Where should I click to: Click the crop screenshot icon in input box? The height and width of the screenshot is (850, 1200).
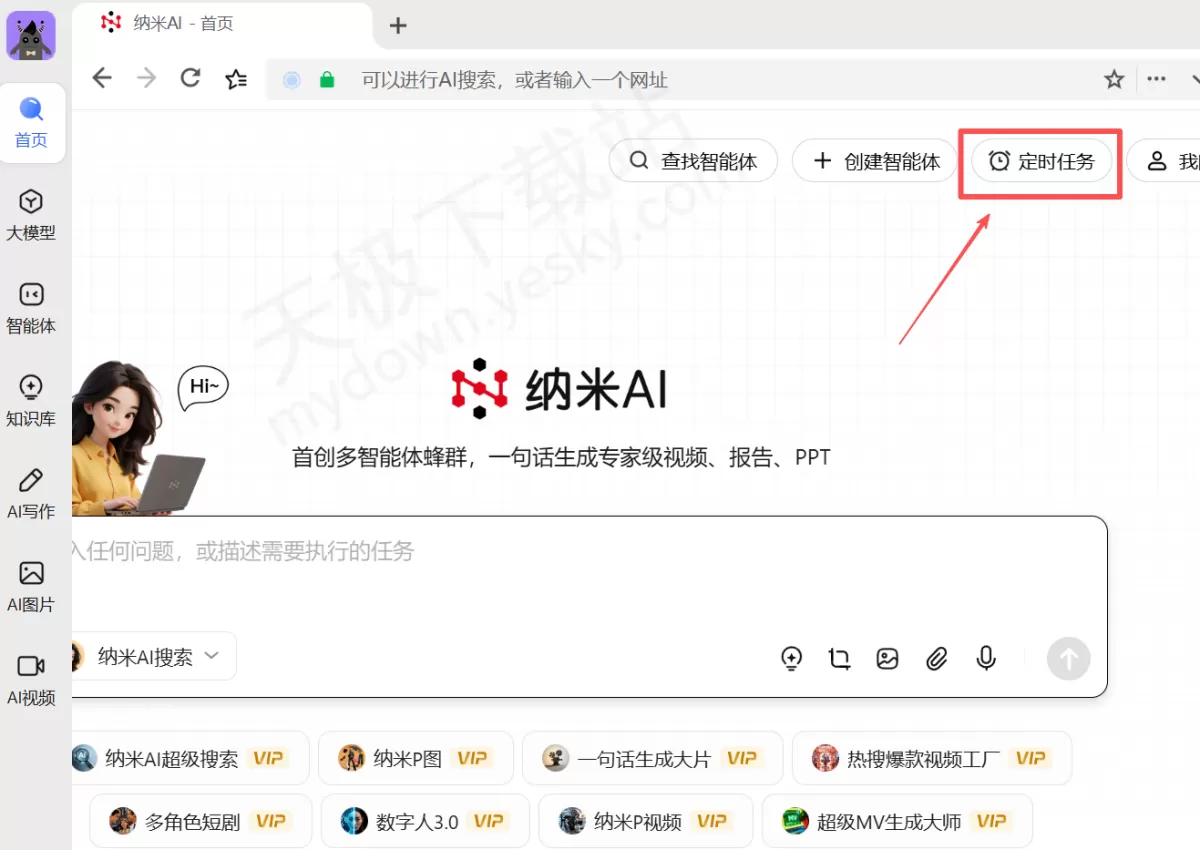(x=839, y=658)
